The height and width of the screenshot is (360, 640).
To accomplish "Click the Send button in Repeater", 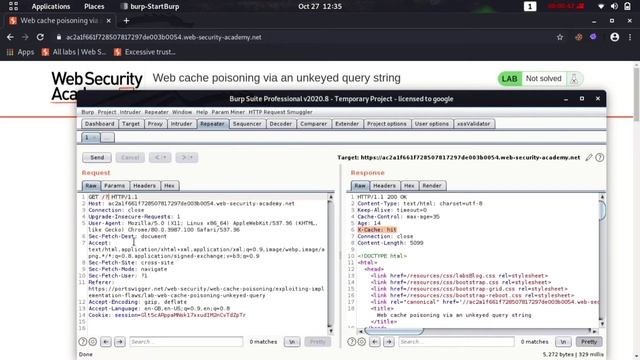I will 97,158.
